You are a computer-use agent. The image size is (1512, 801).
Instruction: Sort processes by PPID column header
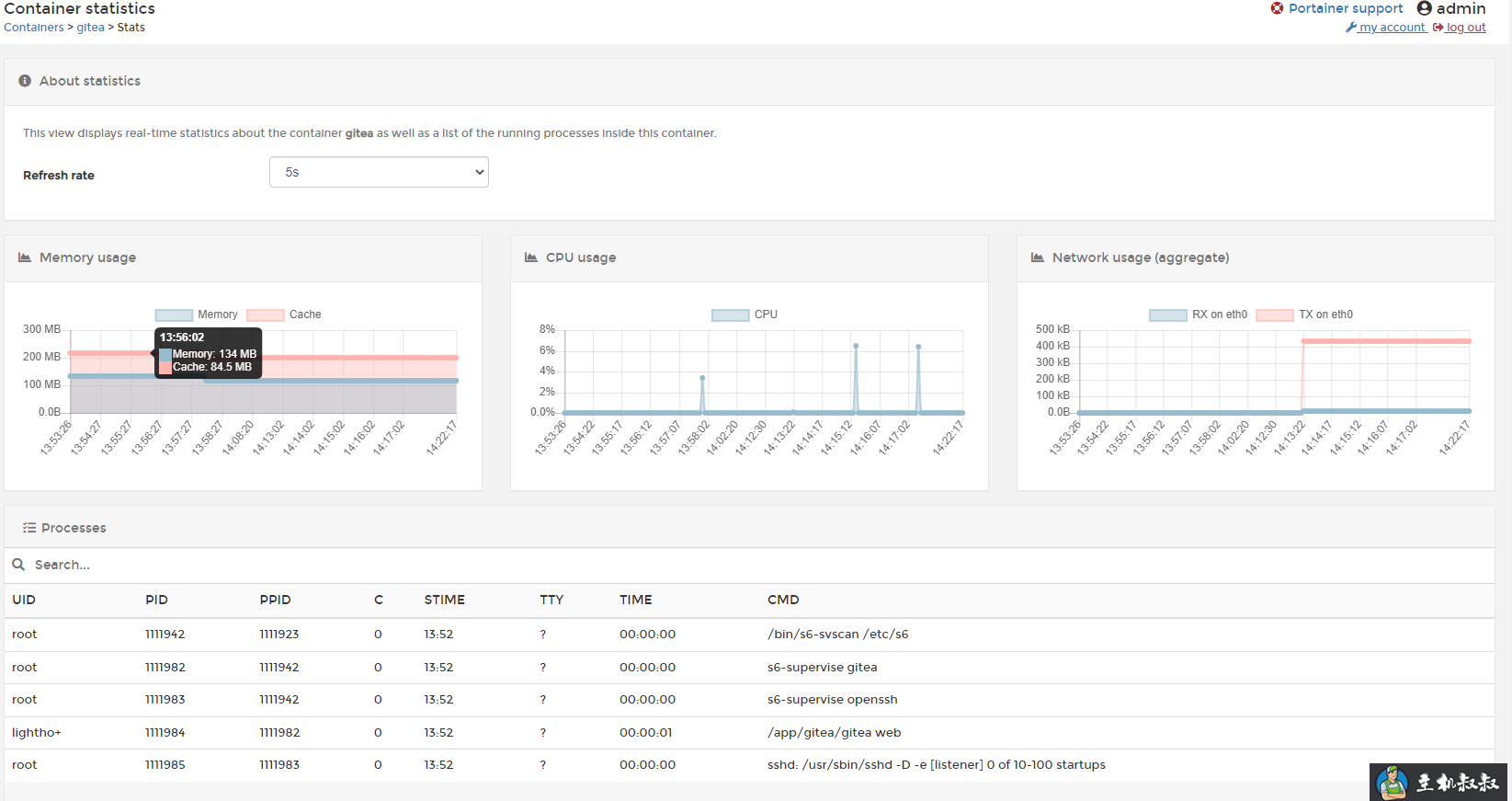275,600
